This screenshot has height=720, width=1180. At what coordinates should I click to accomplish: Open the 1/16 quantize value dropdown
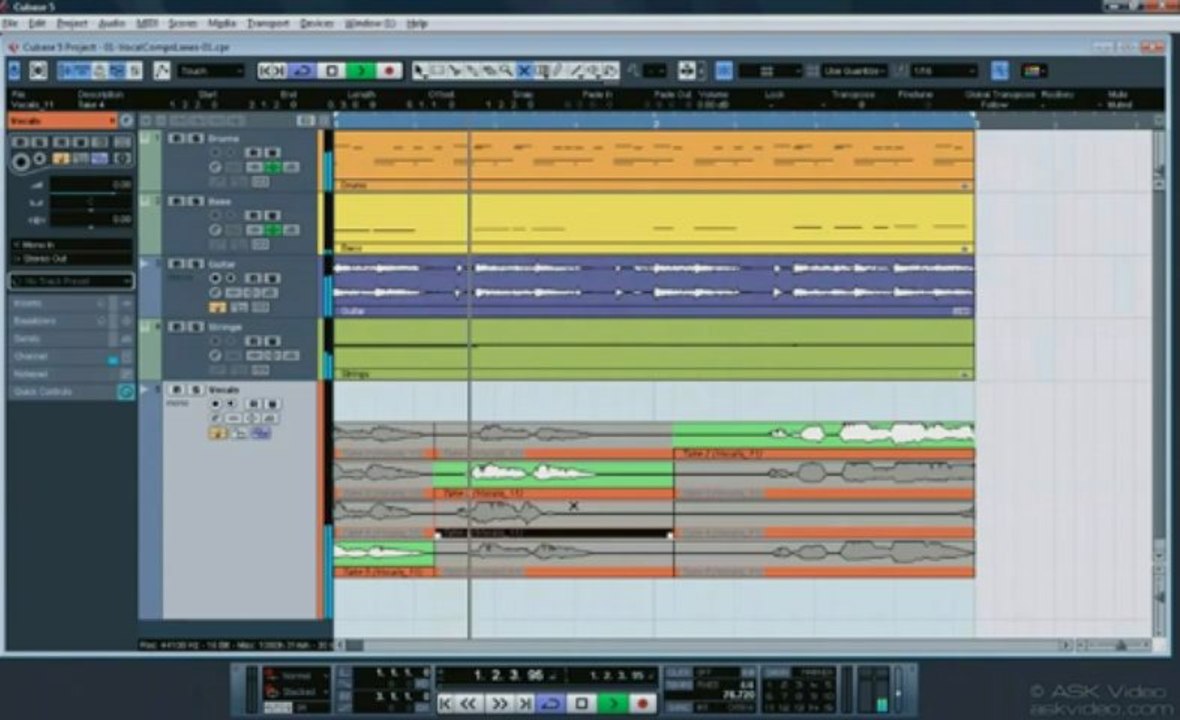(x=943, y=71)
